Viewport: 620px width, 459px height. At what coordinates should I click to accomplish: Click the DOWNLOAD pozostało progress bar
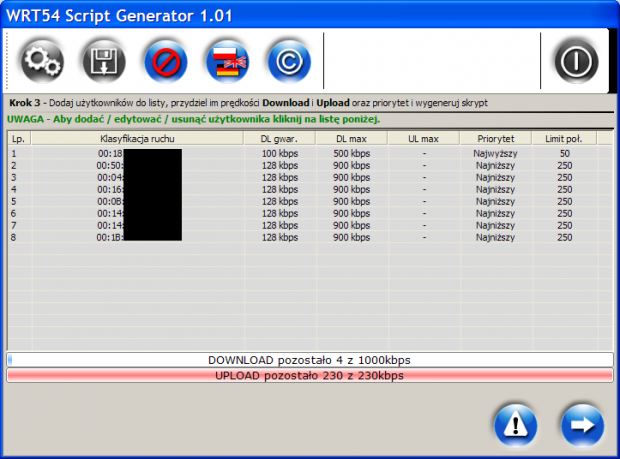[310, 360]
